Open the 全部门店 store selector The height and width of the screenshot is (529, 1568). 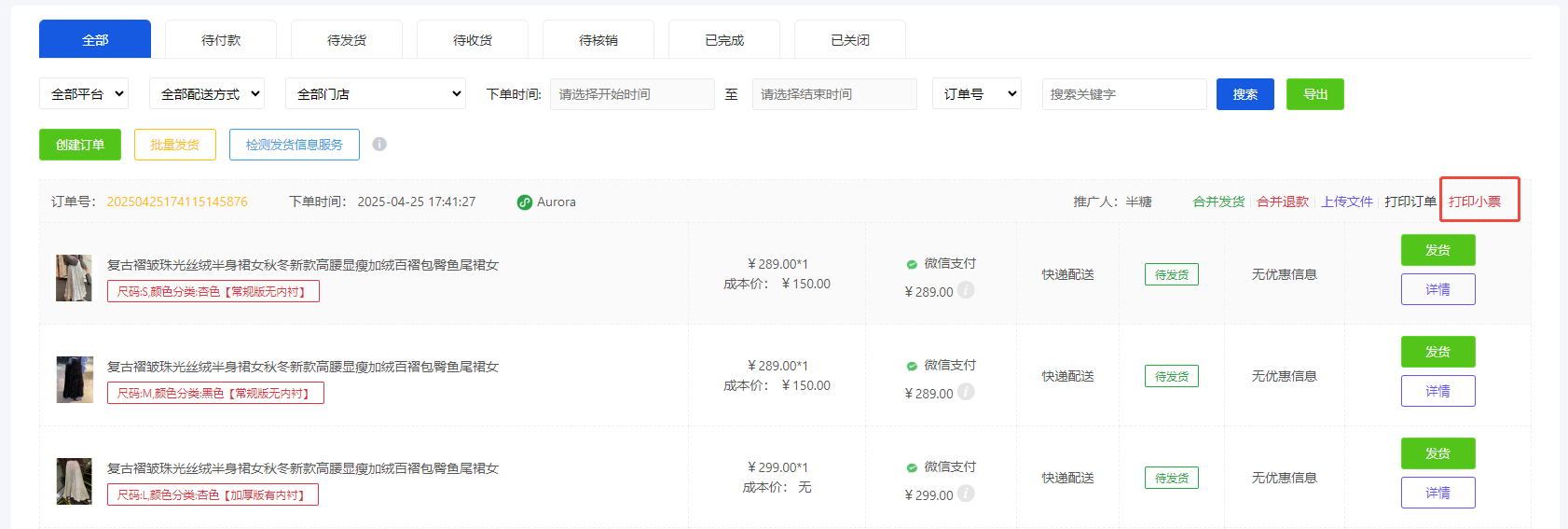(x=375, y=94)
